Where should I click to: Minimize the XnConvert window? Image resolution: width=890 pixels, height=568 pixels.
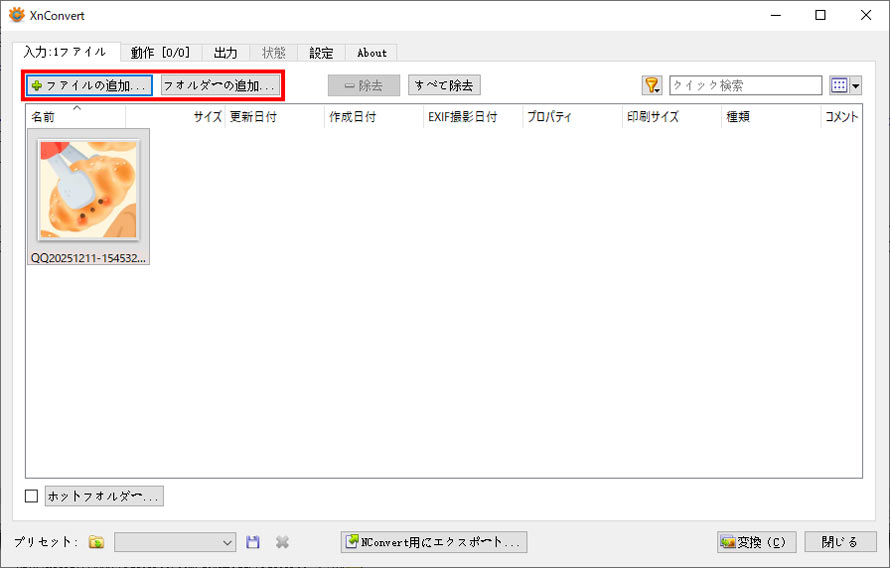776,15
